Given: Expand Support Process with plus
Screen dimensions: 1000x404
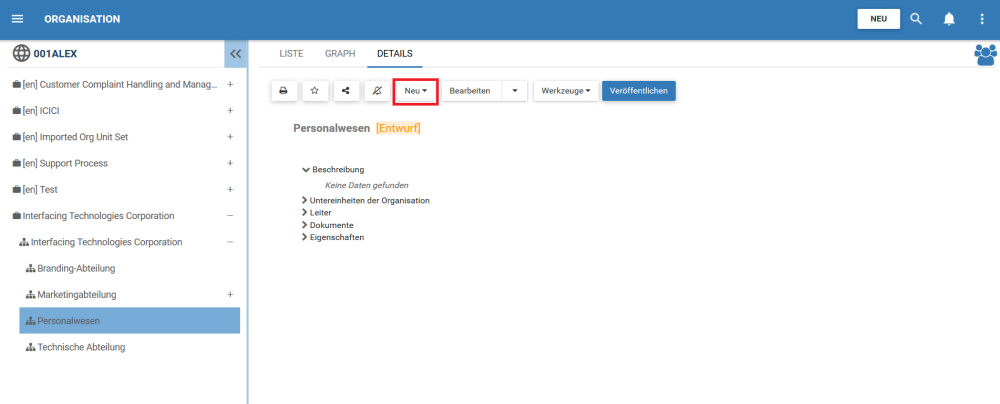Looking at the screenshot, I should (x=230, y=163).
